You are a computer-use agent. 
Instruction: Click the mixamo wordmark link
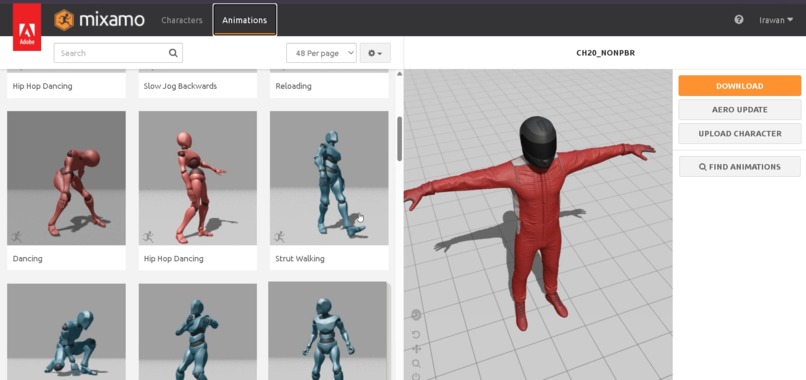tap(112, 20)
